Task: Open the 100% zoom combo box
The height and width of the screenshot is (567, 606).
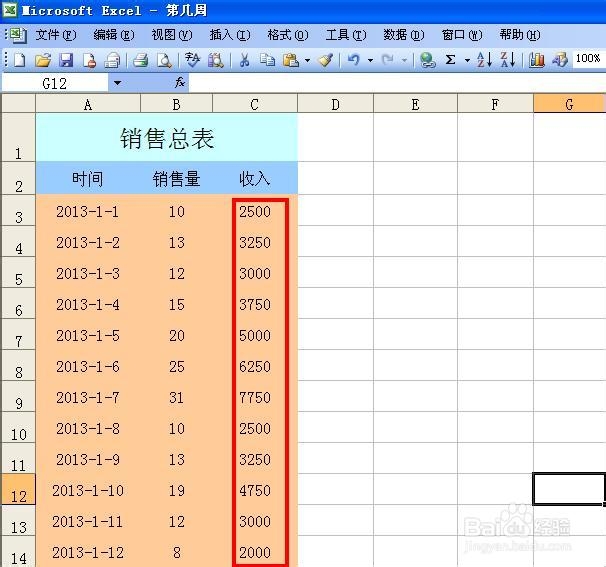Action: pyautogui.click(x=589, y=59)
